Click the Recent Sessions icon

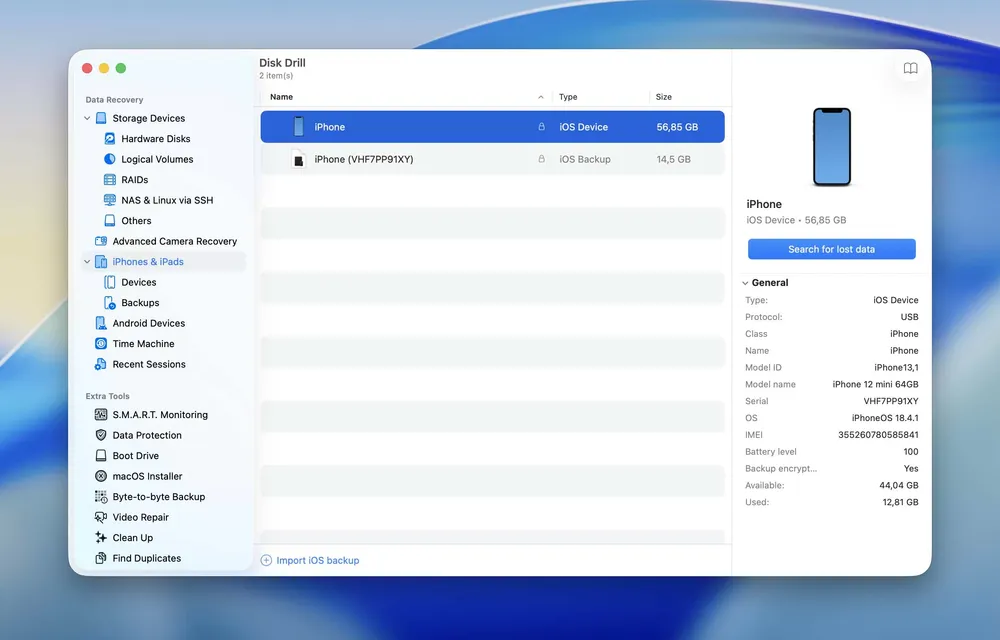pos(101,364)
